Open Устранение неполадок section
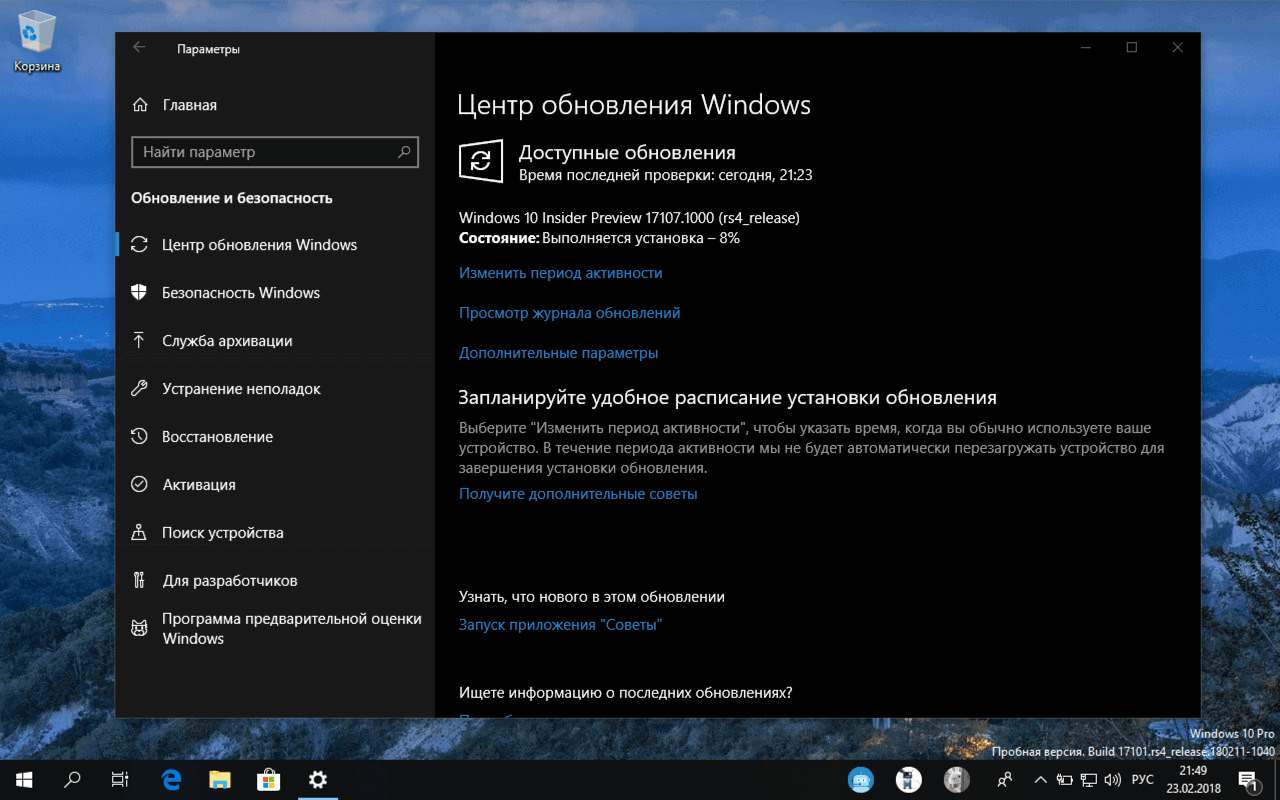 [x=275, y=389]
